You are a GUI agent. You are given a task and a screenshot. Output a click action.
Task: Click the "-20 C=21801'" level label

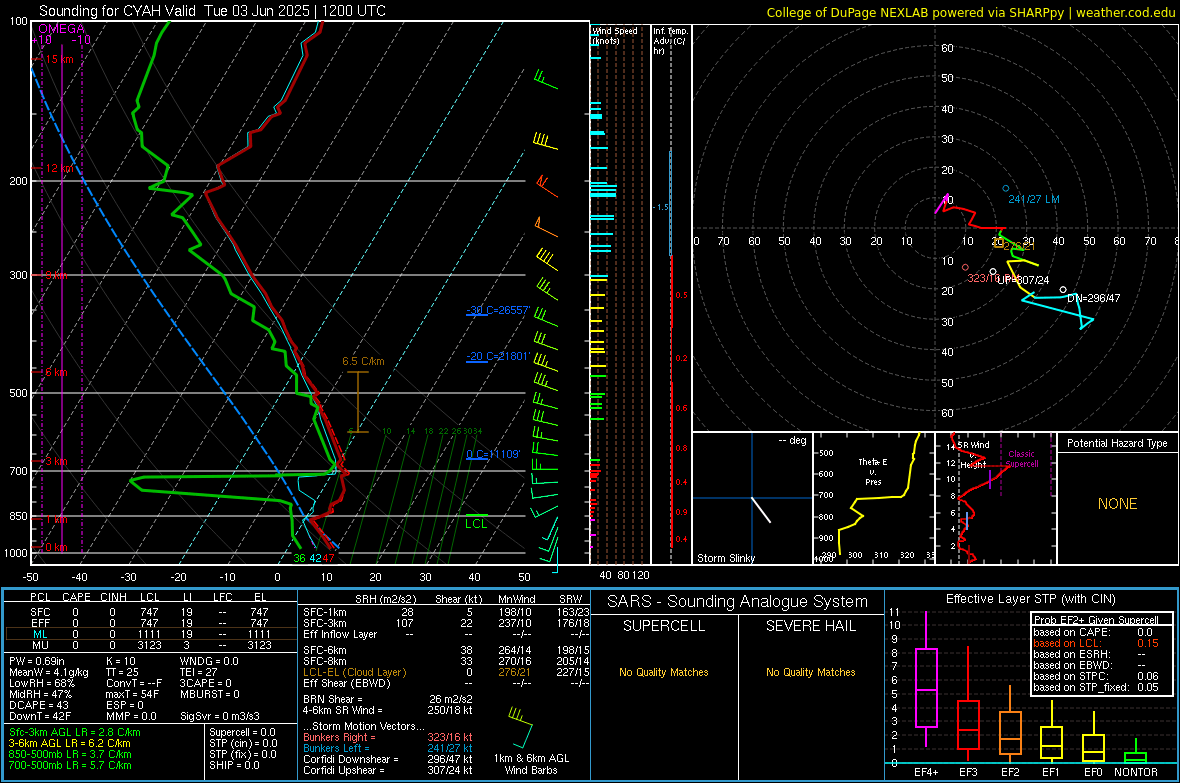coord(498,356)
